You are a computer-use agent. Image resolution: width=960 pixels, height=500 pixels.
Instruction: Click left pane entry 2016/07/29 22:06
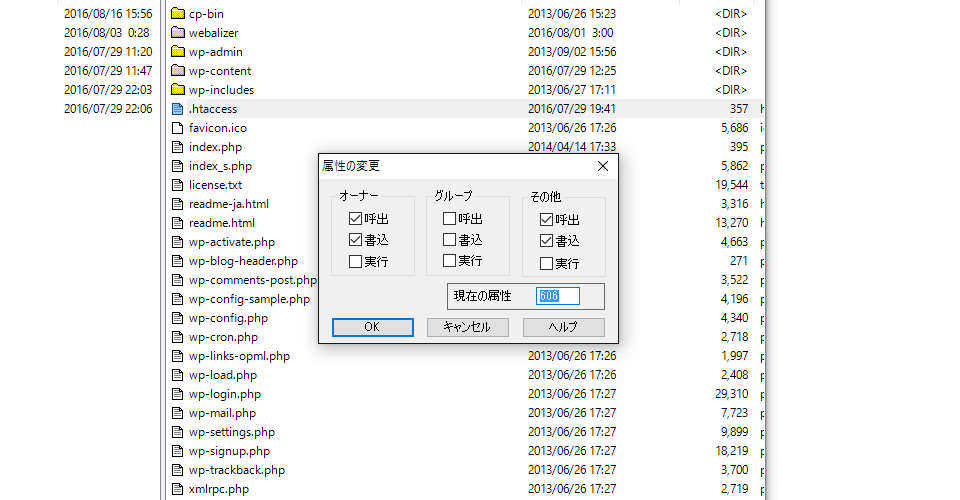(108, 109)
